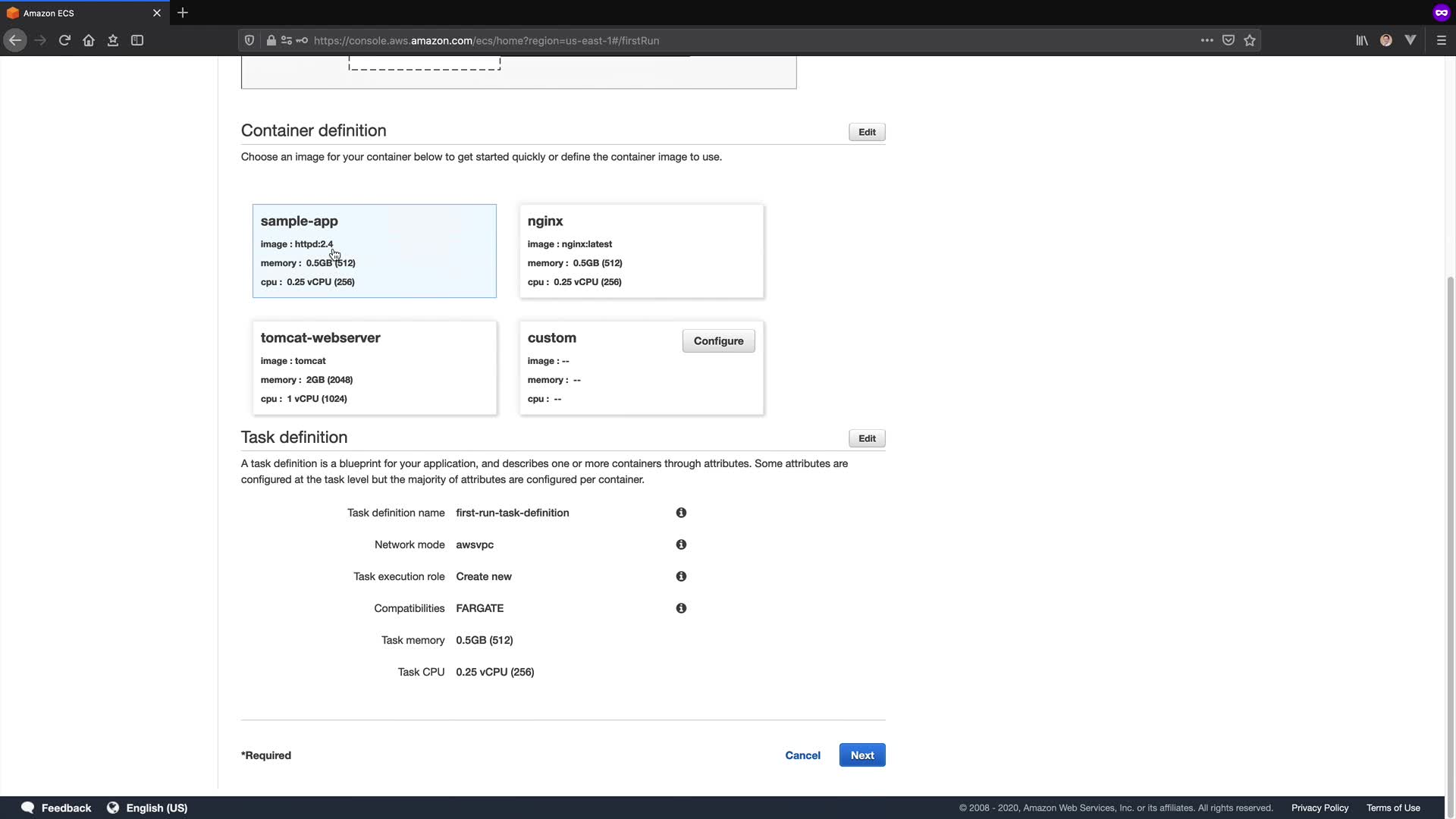
Task: Select the sample-app container image card
Action: pyautogui.click(x=374, y=251)
